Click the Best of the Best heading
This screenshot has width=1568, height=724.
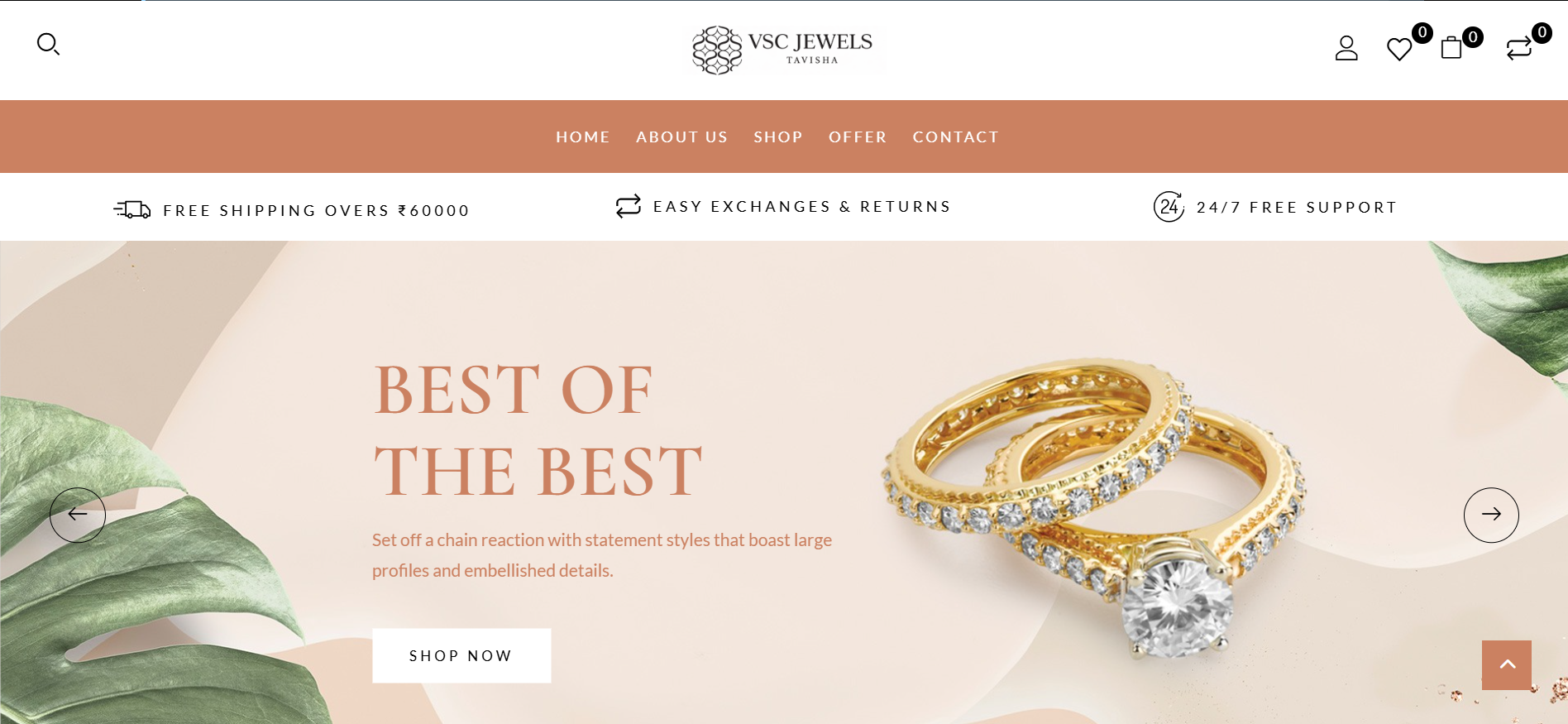click(538, 430)
